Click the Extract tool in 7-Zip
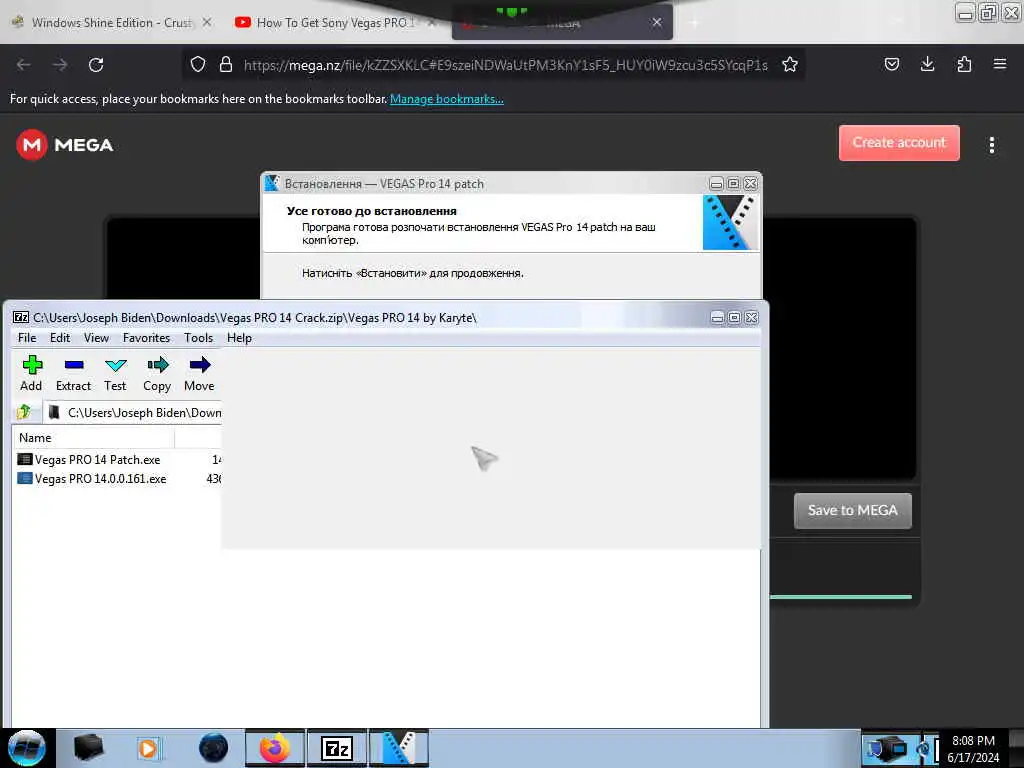 [x=73, y=374]
